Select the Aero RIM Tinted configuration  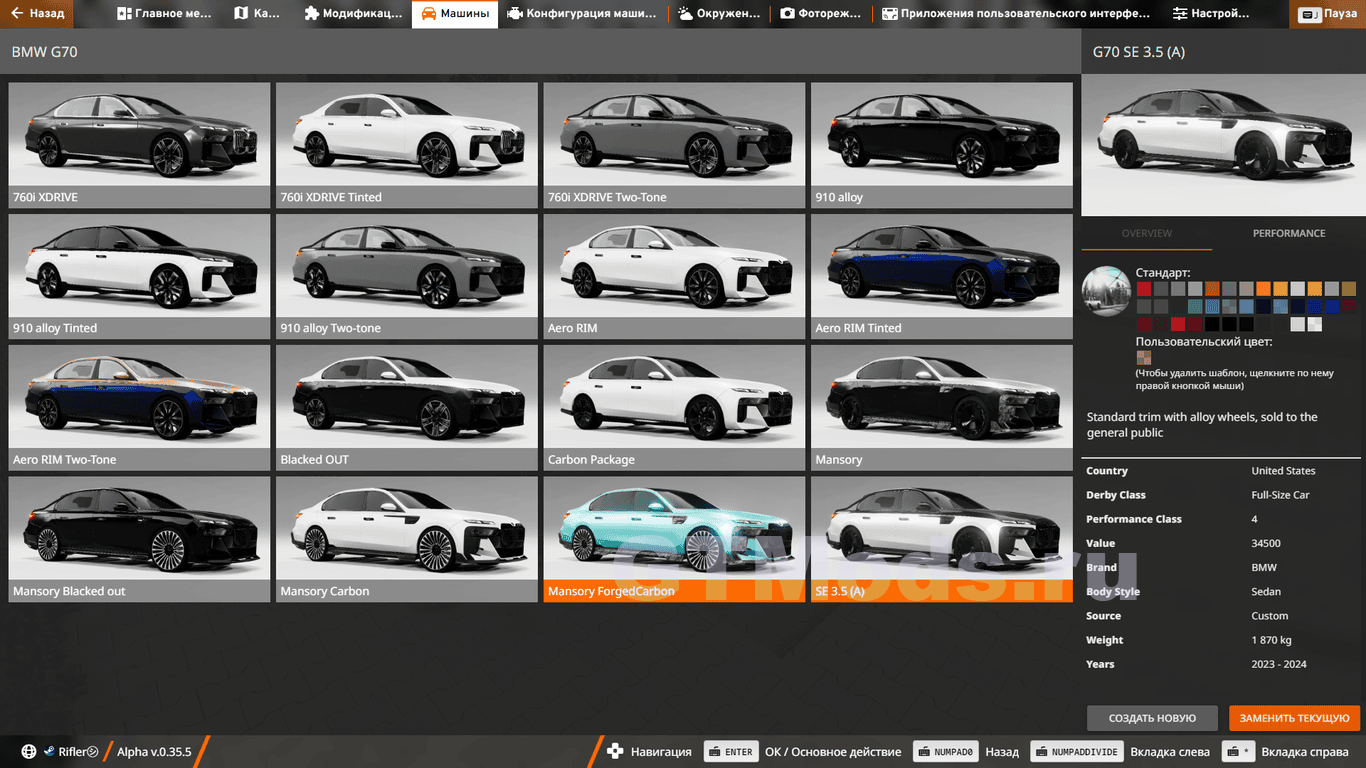[942, 276]
